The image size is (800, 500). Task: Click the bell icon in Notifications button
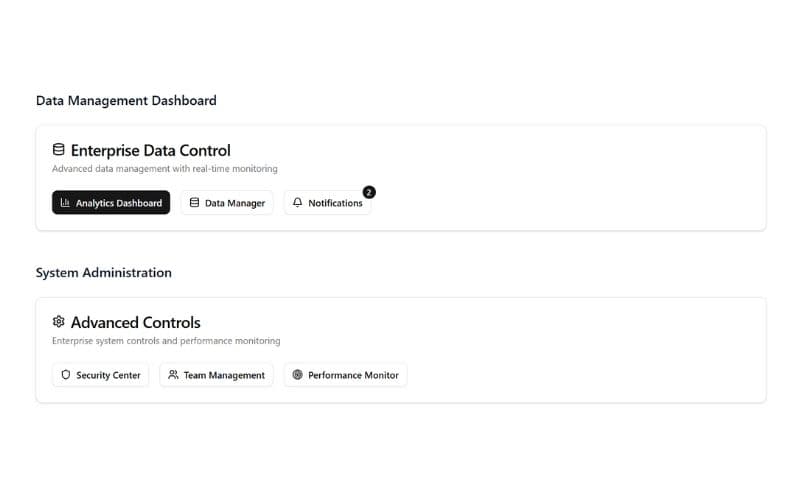(297, 203)
